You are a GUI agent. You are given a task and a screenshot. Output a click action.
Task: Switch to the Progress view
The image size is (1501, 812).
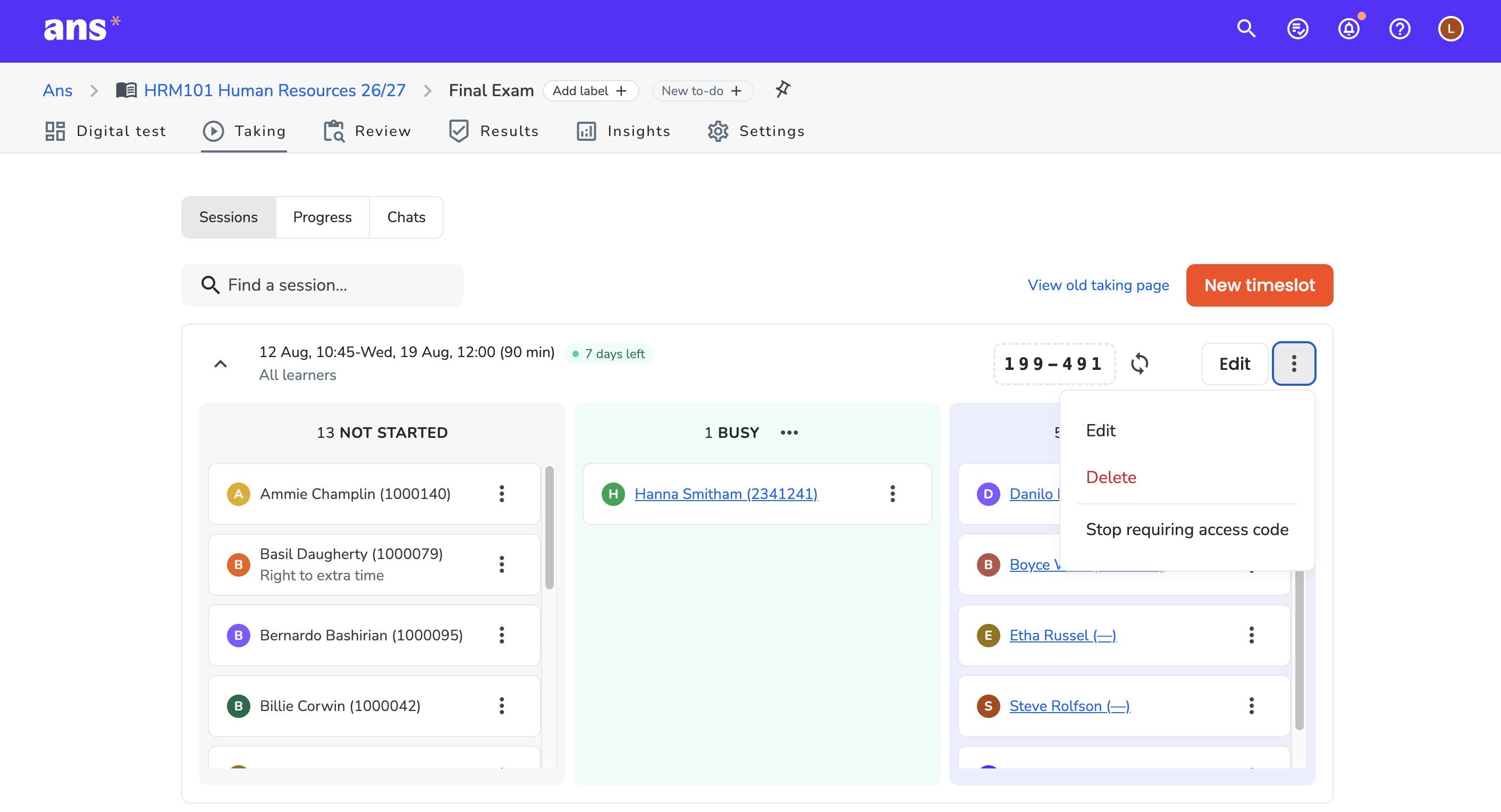click(x=322, y=217)
